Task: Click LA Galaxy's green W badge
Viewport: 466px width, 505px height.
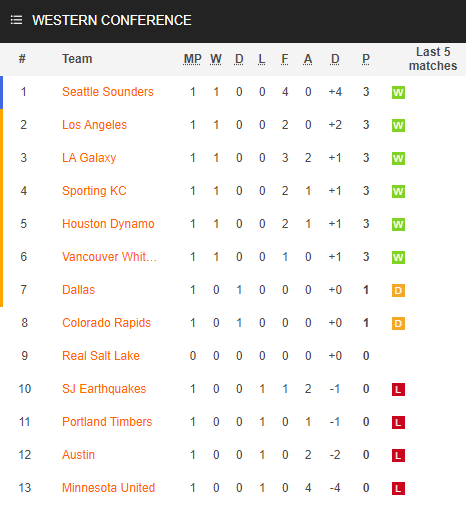Action: coord(398,158)
